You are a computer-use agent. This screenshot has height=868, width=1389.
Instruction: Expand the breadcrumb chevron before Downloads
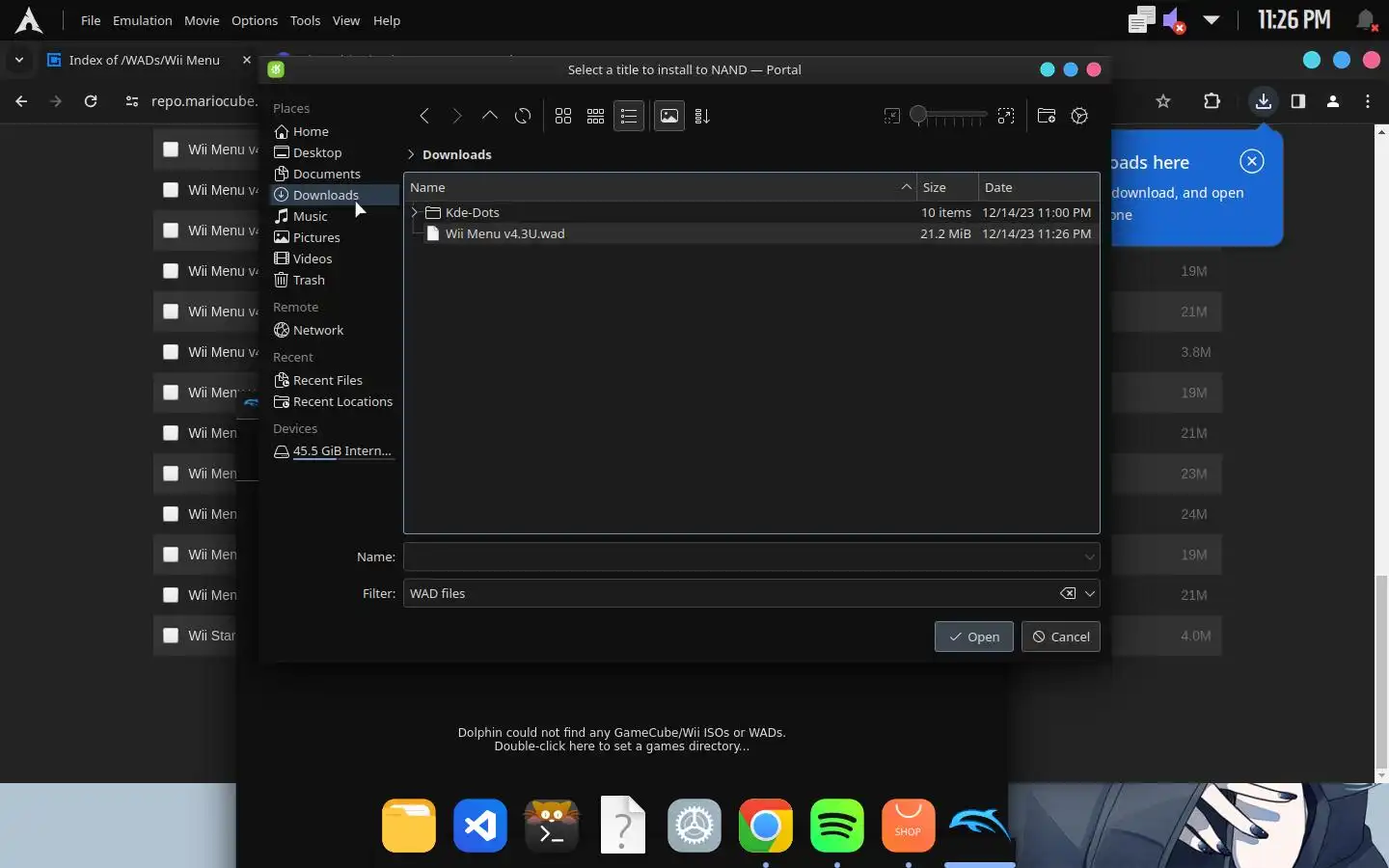click(411, 154)
